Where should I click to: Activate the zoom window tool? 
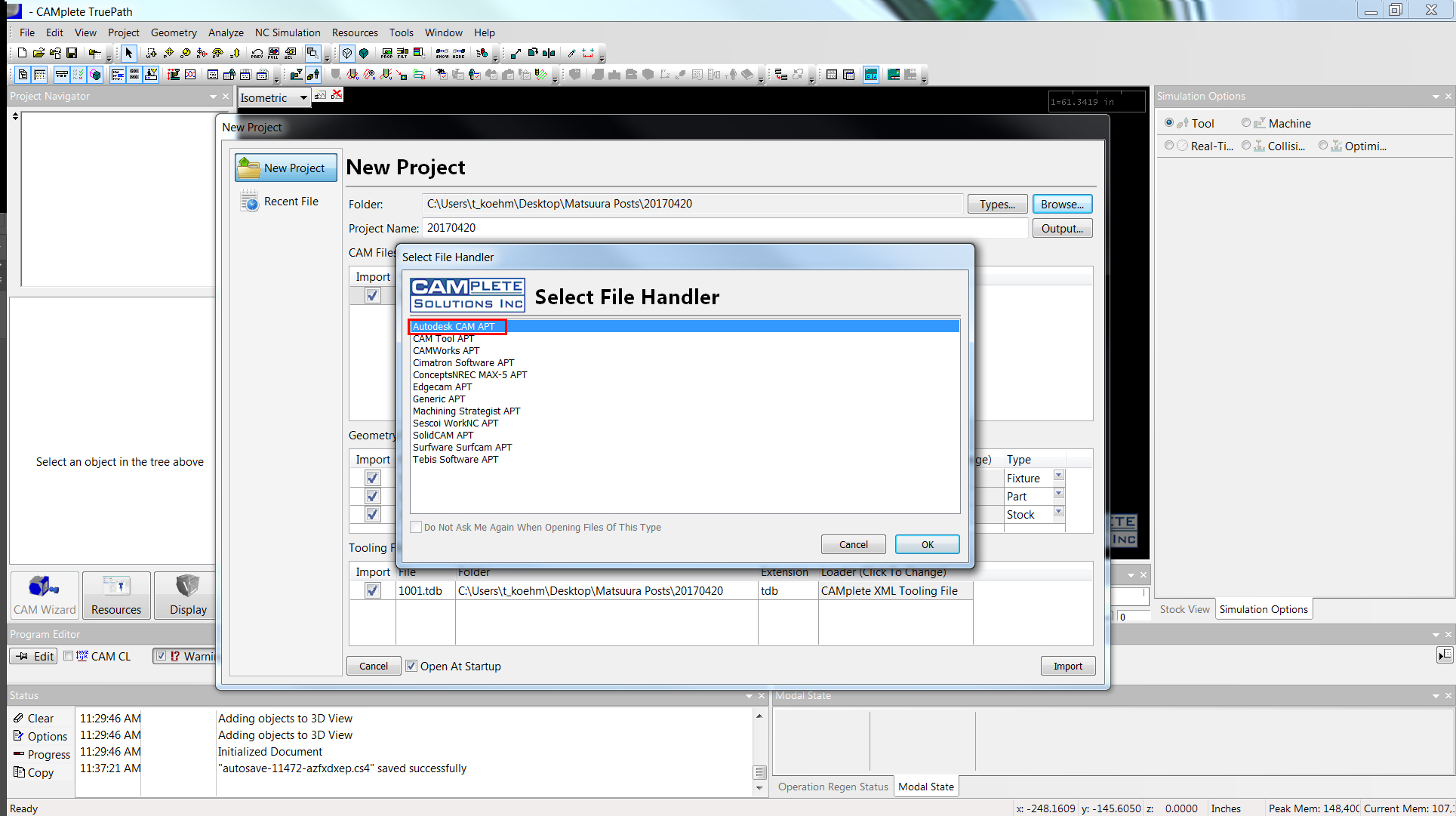pos(152,53)
